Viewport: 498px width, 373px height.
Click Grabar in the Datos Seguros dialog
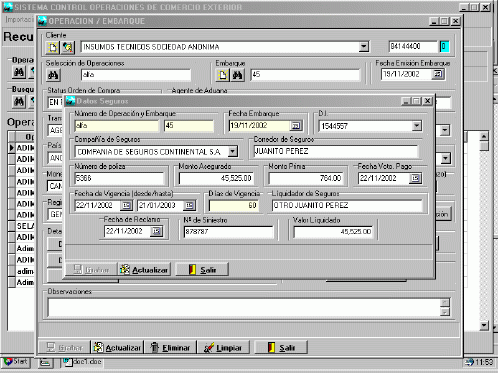[91, 269]
